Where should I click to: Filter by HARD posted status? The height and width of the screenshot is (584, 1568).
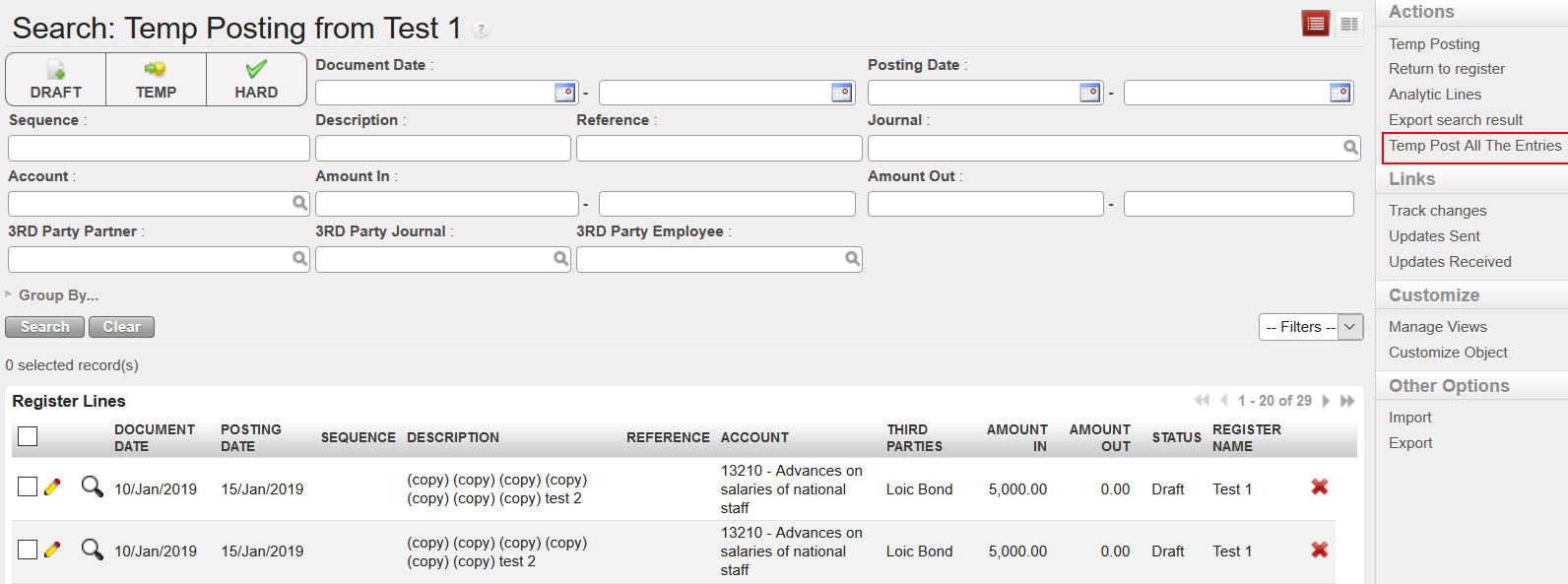click(x=256, y=80)
